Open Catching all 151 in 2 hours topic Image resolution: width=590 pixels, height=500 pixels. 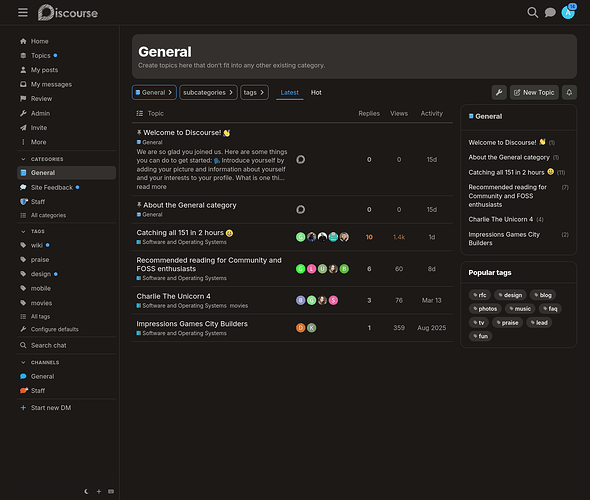[180, 233]
